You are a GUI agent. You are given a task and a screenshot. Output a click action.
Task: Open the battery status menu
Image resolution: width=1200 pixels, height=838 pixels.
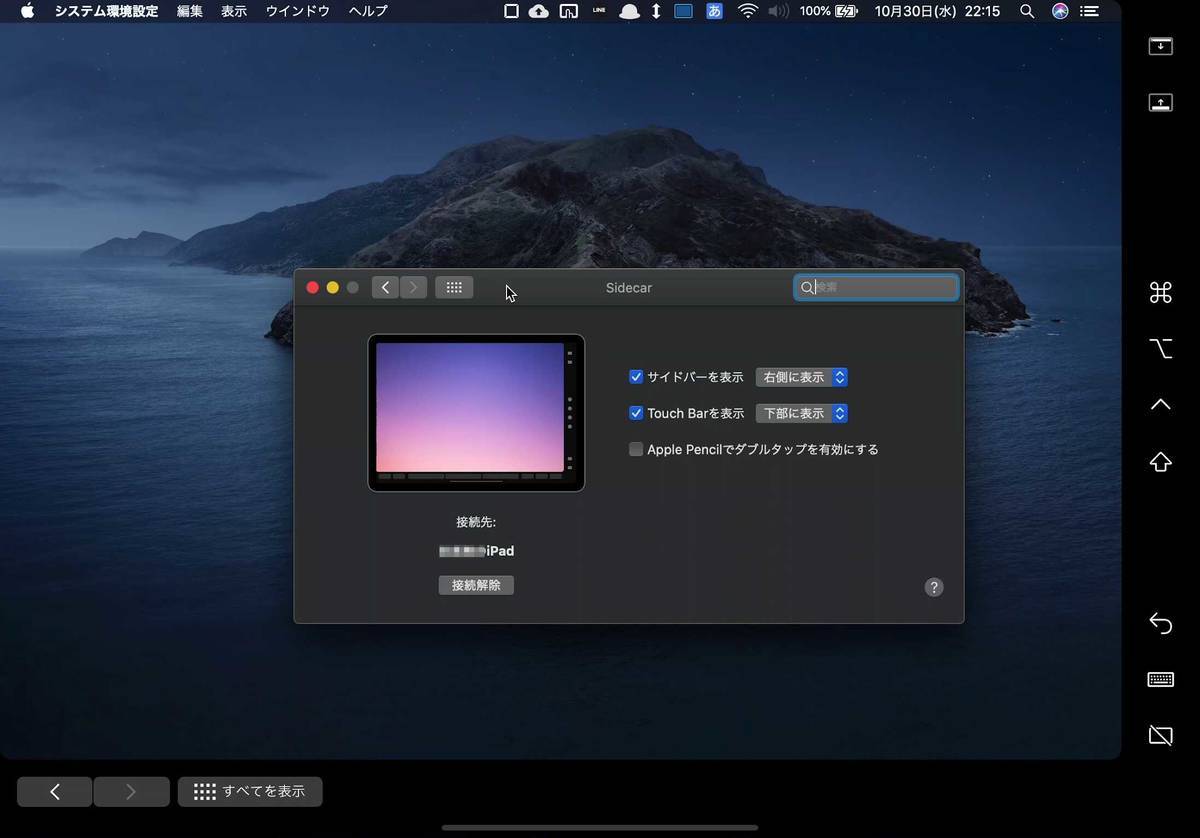click(x=829, y=11)
